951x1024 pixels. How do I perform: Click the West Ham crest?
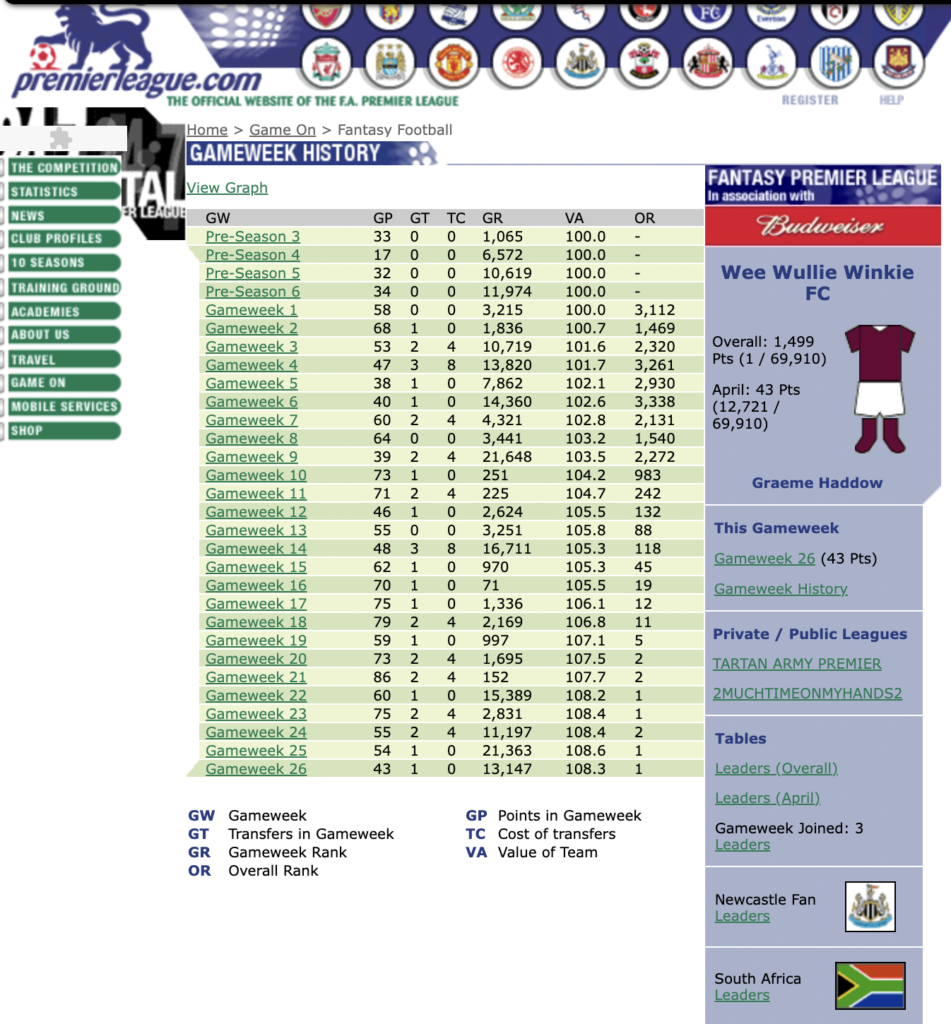(x=897, y=62)
